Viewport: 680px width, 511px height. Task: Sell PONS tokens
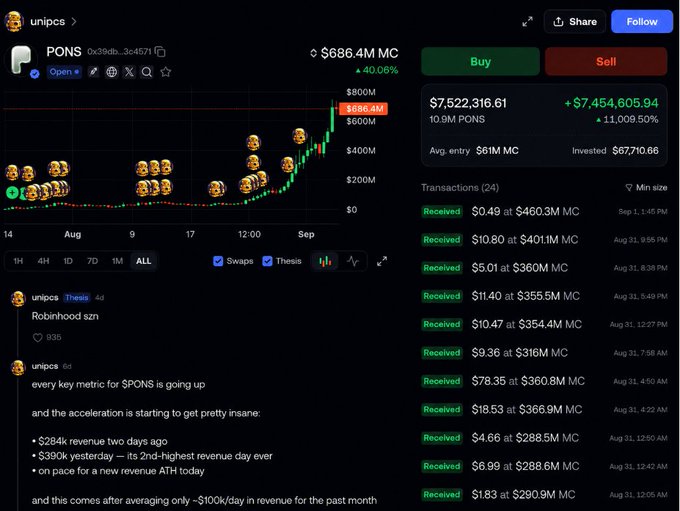[606, 62]
